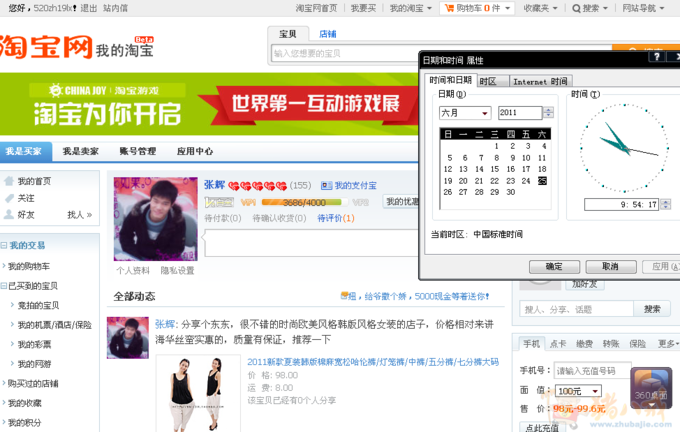680x432 pixels.
Task: Click the 隐私设置 link
Action: (x=177, y=271)
